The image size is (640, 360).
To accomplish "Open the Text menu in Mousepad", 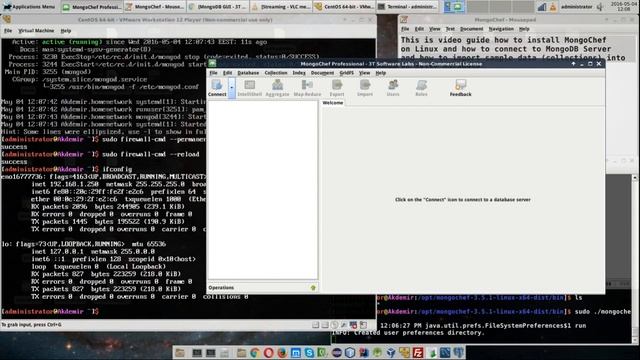I will 450,29.
